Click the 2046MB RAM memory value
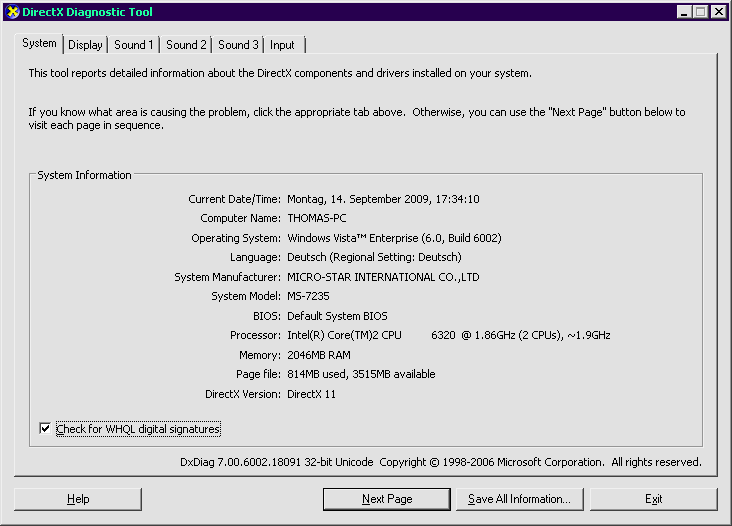This screenshot has height=526, width=732. (x=319, y=355)
